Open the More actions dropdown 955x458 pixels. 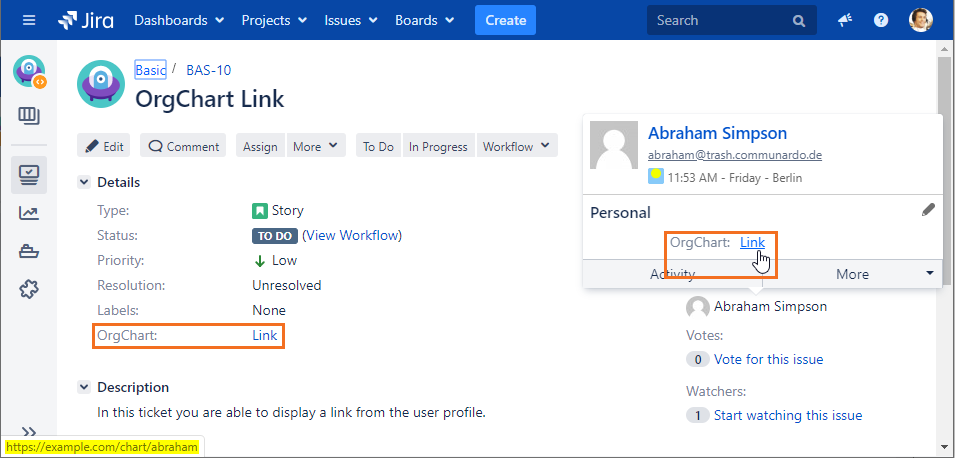(x=315, y=146)
